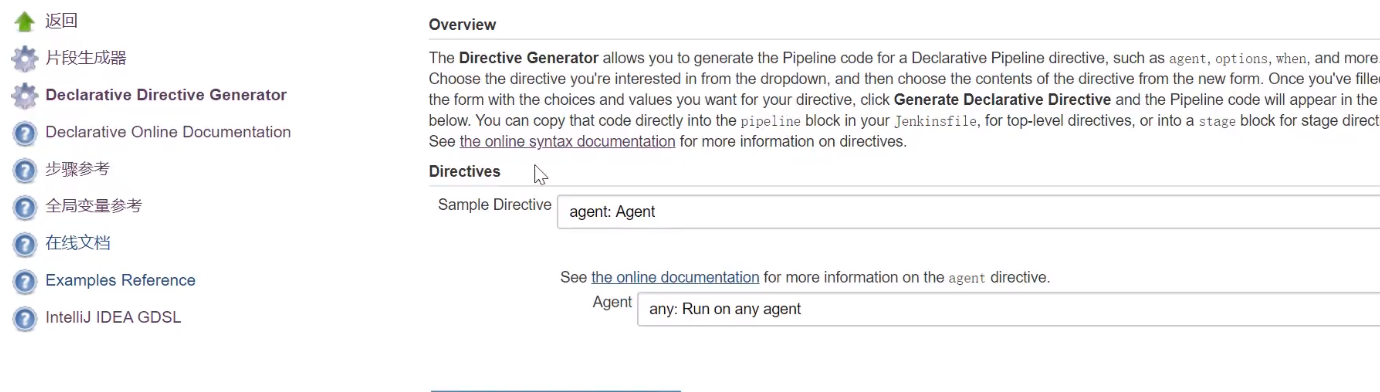Open the Examples Reference link
Viewport: 1380px width, 392px height.
point(120,280)
